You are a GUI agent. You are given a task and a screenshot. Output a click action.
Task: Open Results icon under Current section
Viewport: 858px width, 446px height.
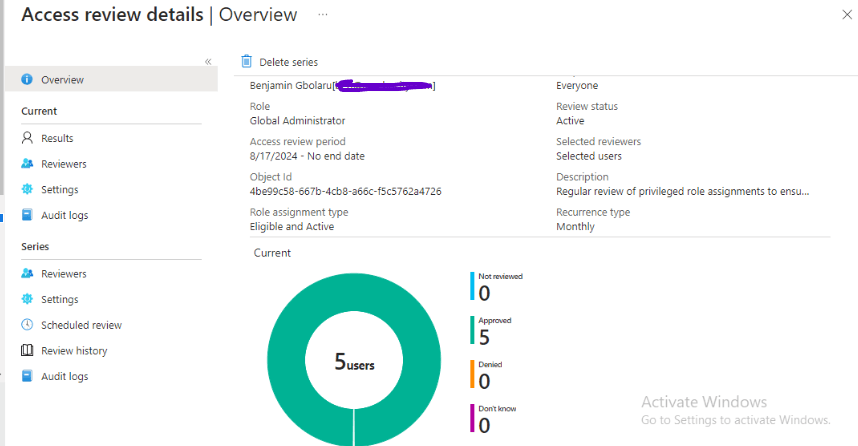pos(27,138)
